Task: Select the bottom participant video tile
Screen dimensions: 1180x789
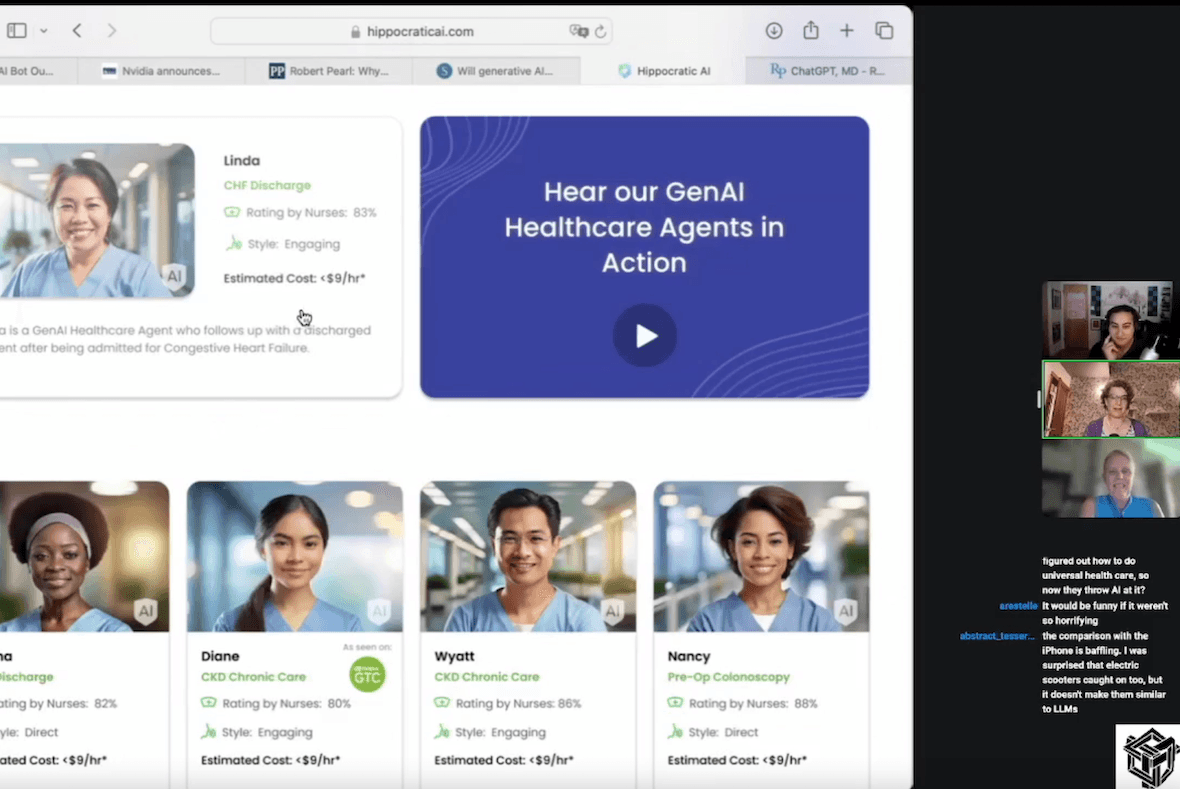Action: pyautogui.click(x=1111, y=479)
